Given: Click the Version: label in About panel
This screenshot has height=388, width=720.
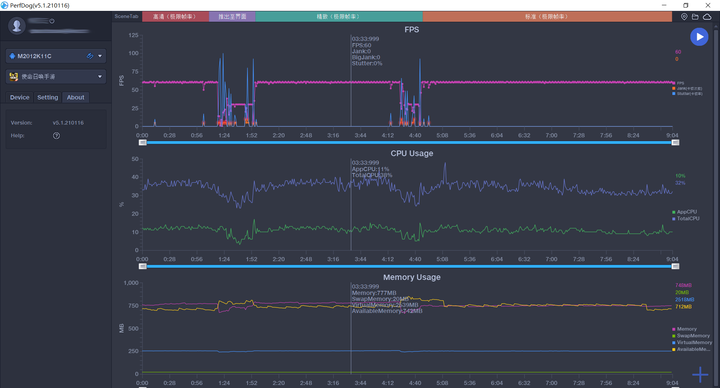Looking at the screenshot, I should [22, 123].
